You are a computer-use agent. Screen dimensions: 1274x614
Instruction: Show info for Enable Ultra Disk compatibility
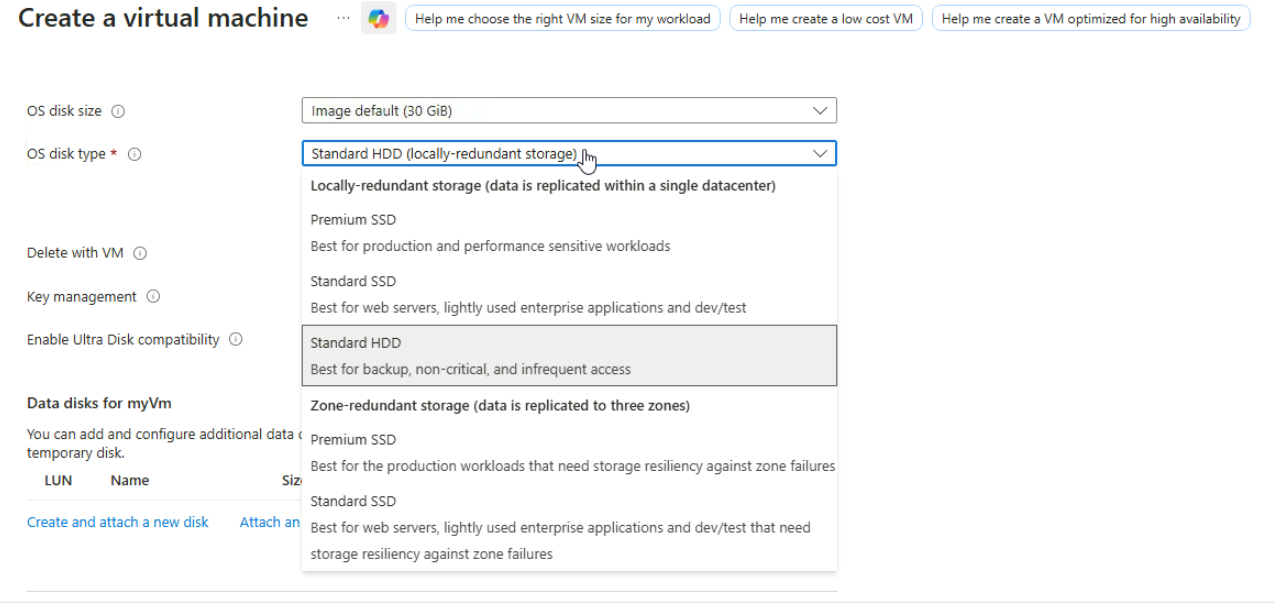pyautogui.click(x=236, y=340)
